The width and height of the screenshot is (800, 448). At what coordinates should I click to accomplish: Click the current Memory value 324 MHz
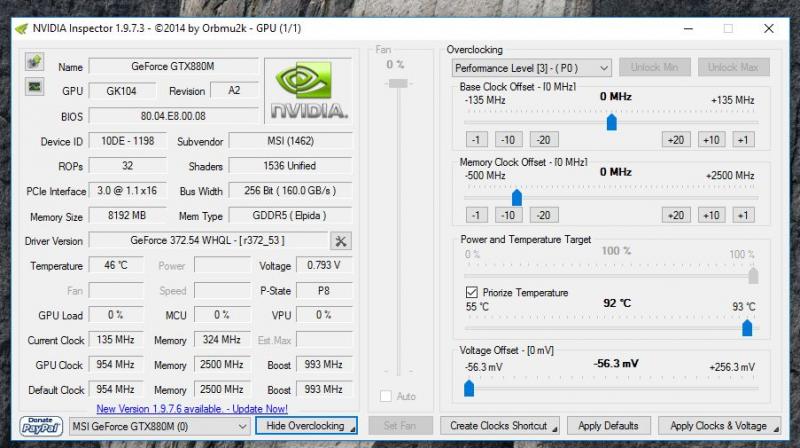coord(222,340)
